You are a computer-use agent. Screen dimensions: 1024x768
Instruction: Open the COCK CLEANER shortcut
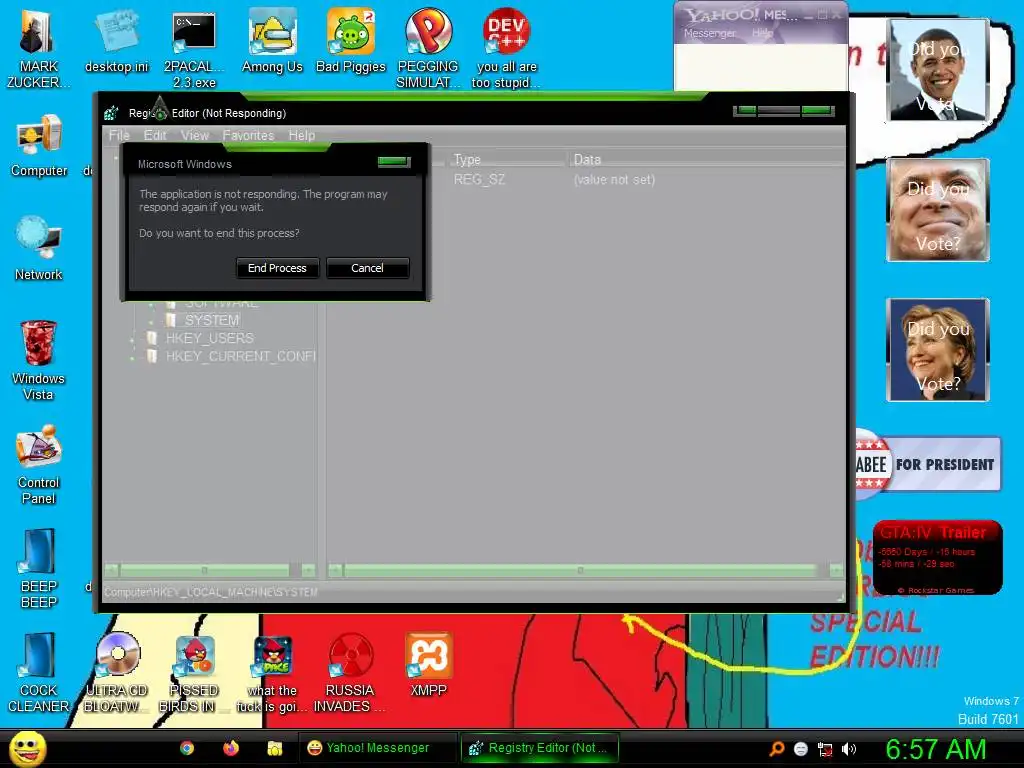pos(39,673)
